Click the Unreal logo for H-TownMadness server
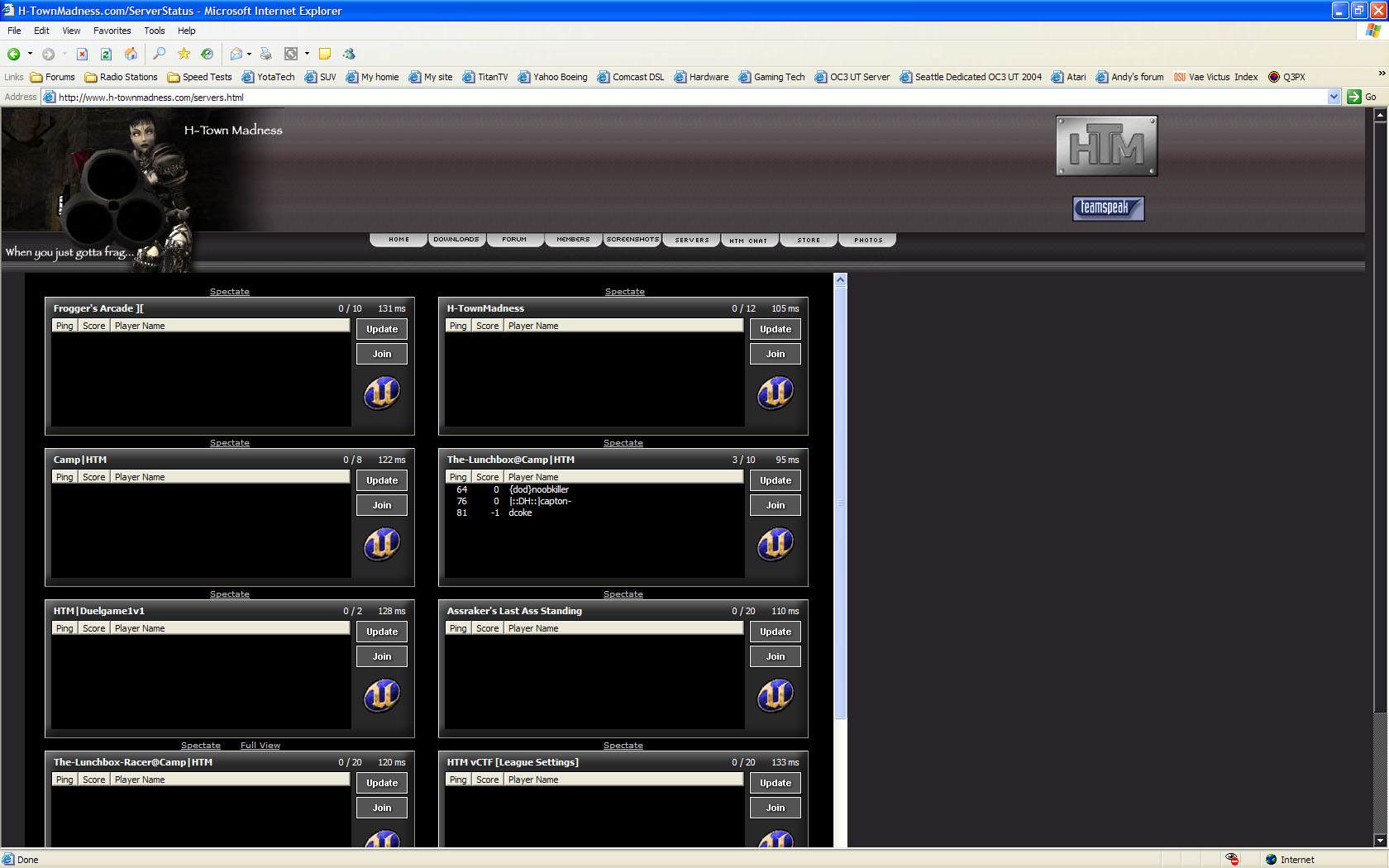 click(x=776, y=393)
